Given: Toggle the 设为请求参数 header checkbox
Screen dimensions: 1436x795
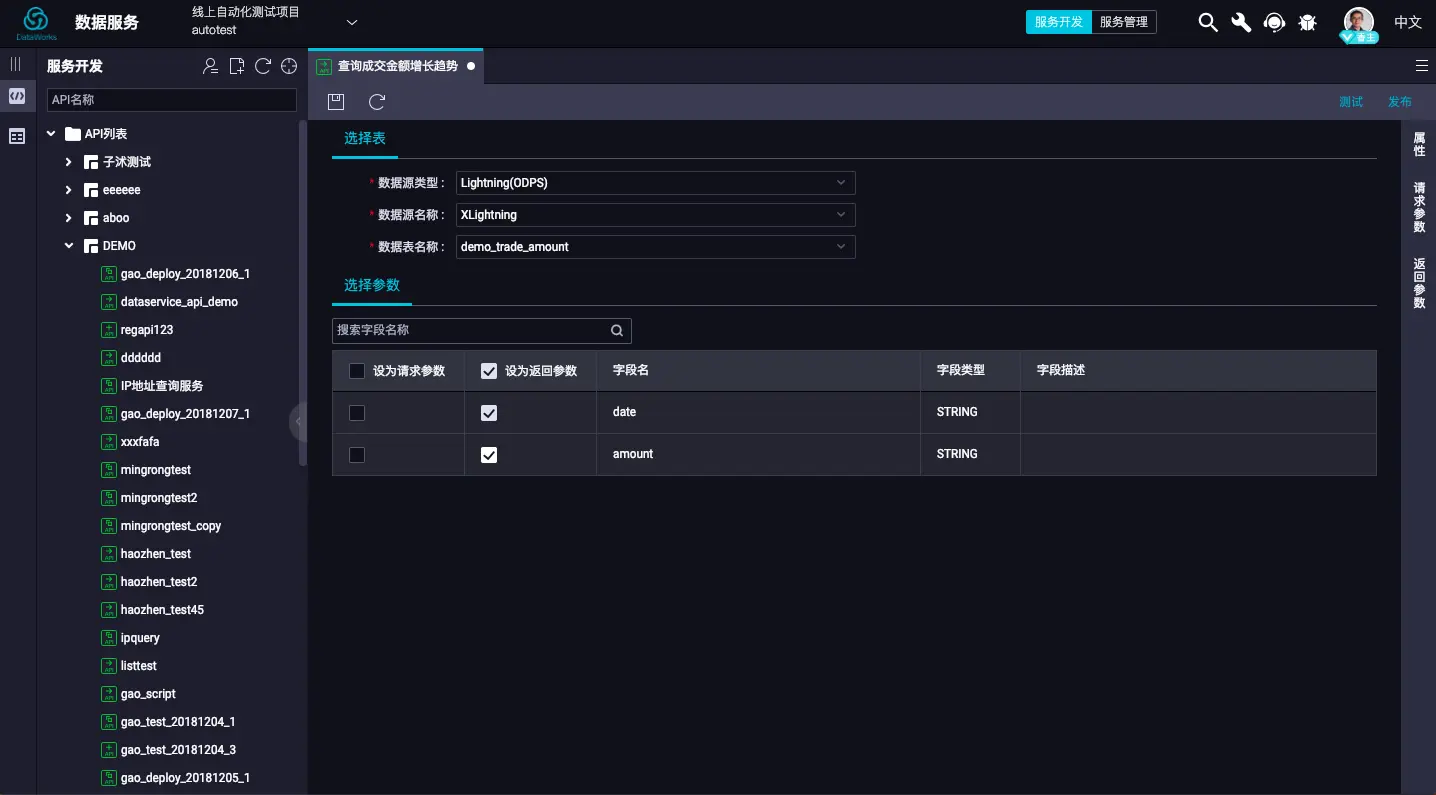Looking at the screenshot, I should tap(357, 371).
